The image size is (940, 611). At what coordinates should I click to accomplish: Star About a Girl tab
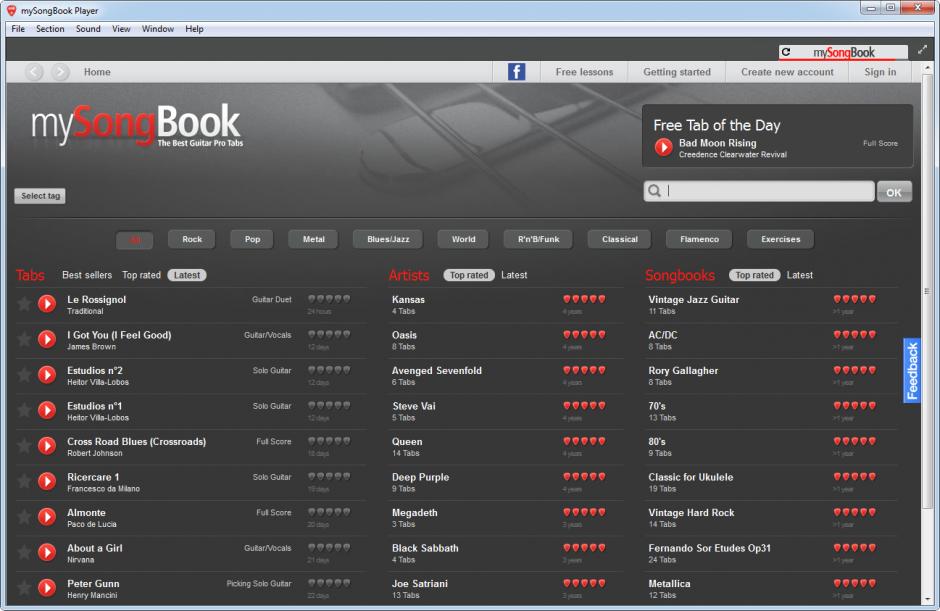point(24,552)
